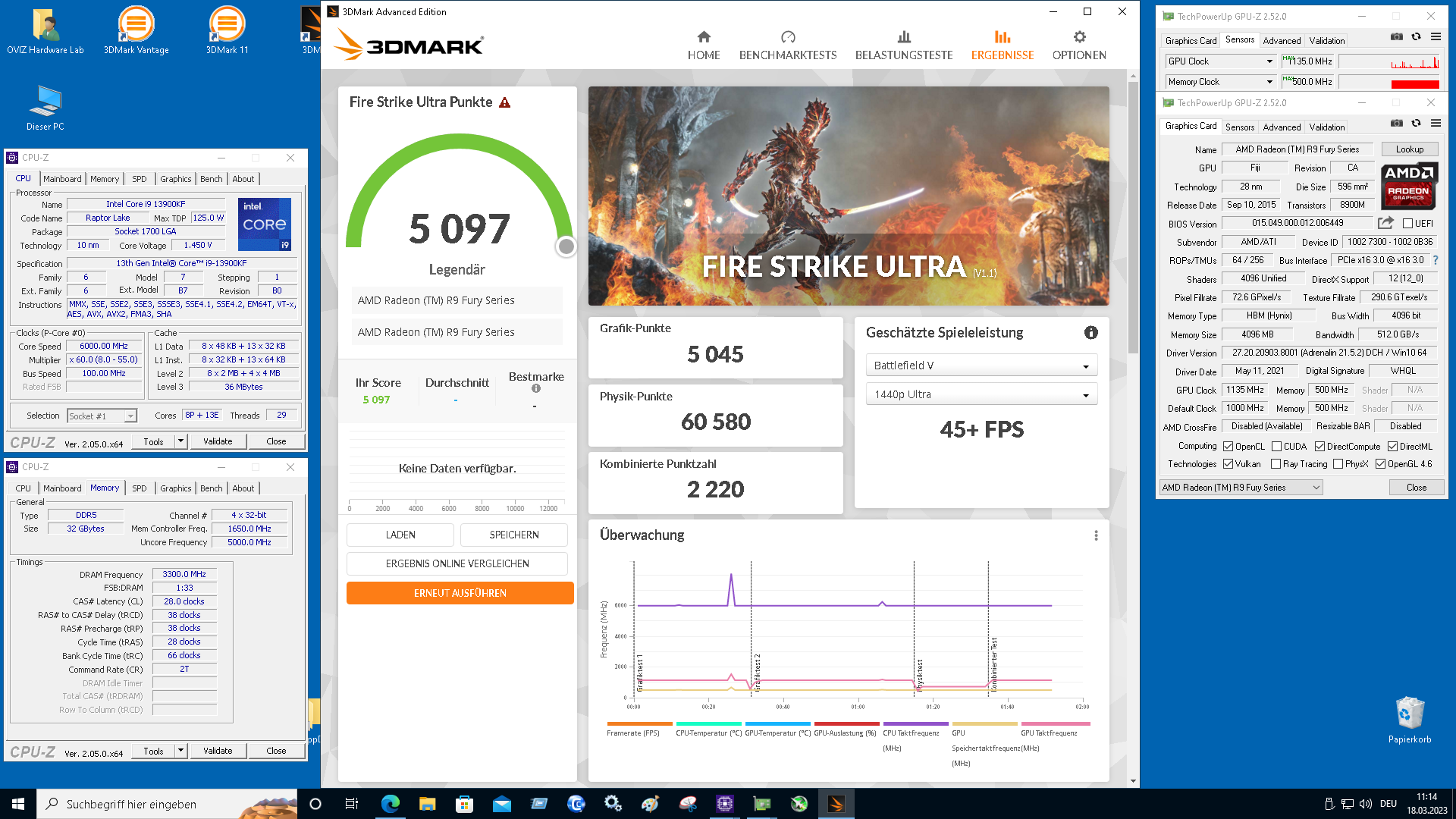Click camera icon in upper GPU-Z Sensors window

point(1396,36)
